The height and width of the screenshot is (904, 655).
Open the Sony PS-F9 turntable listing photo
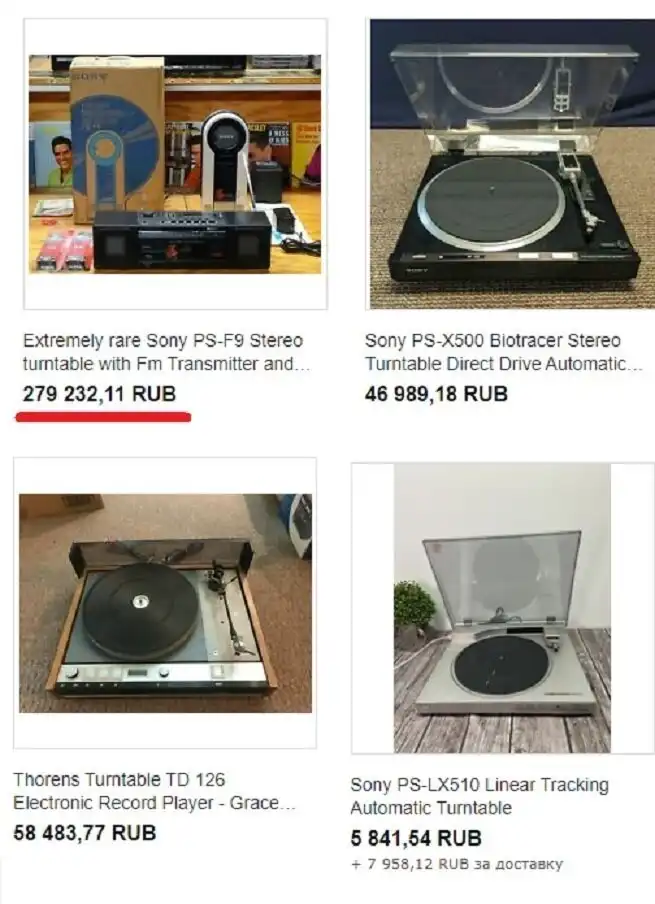tap(175, 164)
